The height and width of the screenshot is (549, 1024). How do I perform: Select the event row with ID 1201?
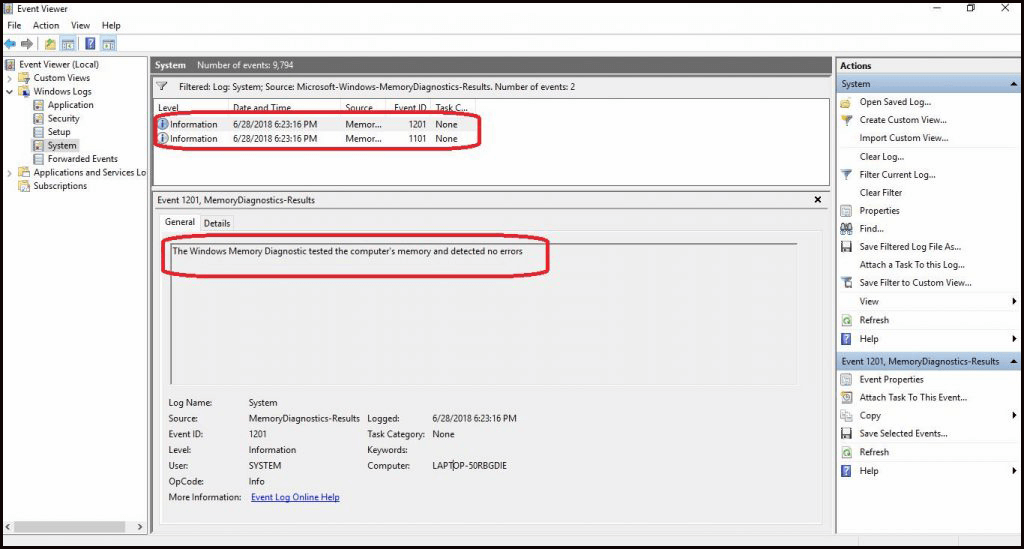[317, 124]
